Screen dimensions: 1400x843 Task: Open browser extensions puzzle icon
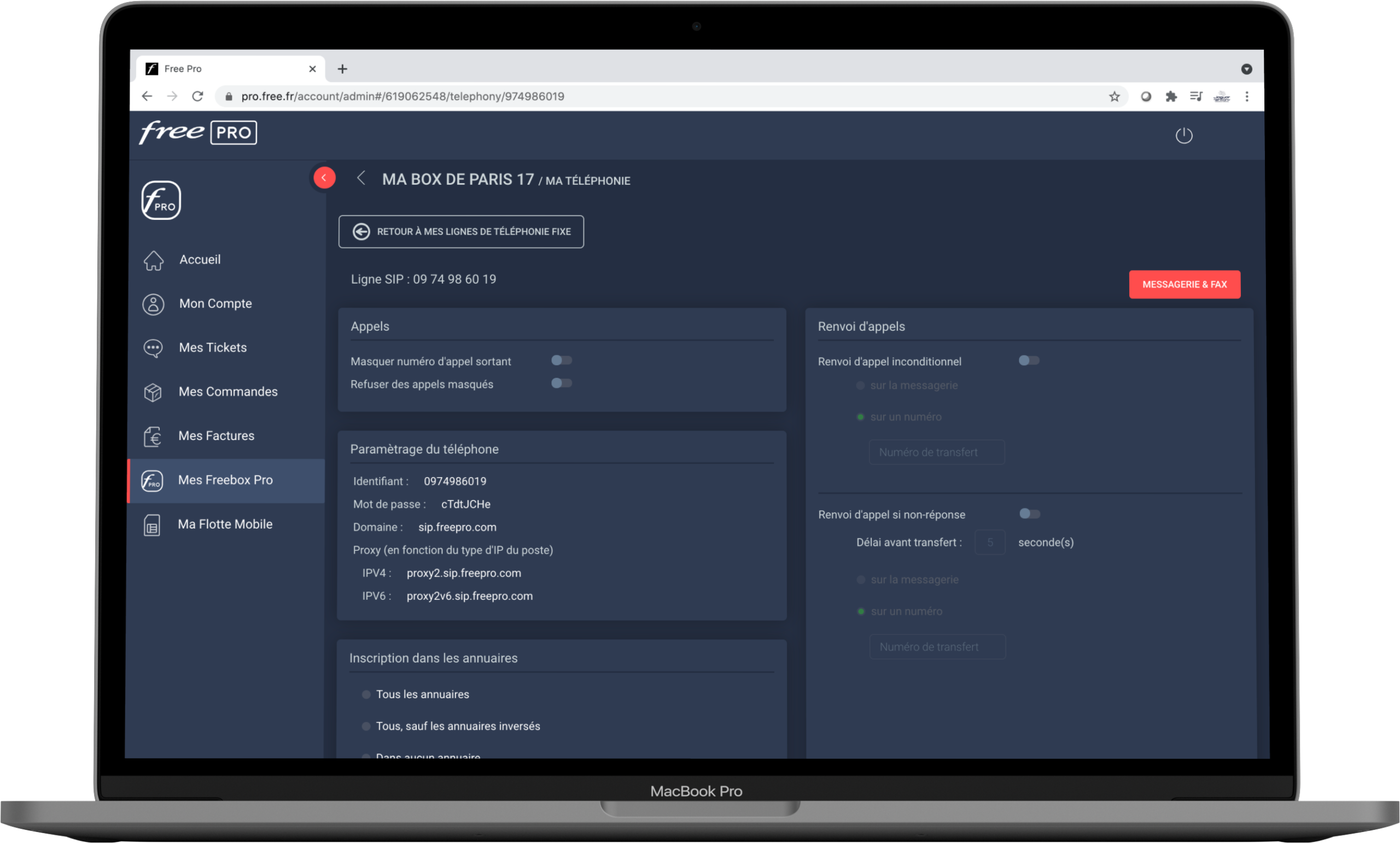1170,97
